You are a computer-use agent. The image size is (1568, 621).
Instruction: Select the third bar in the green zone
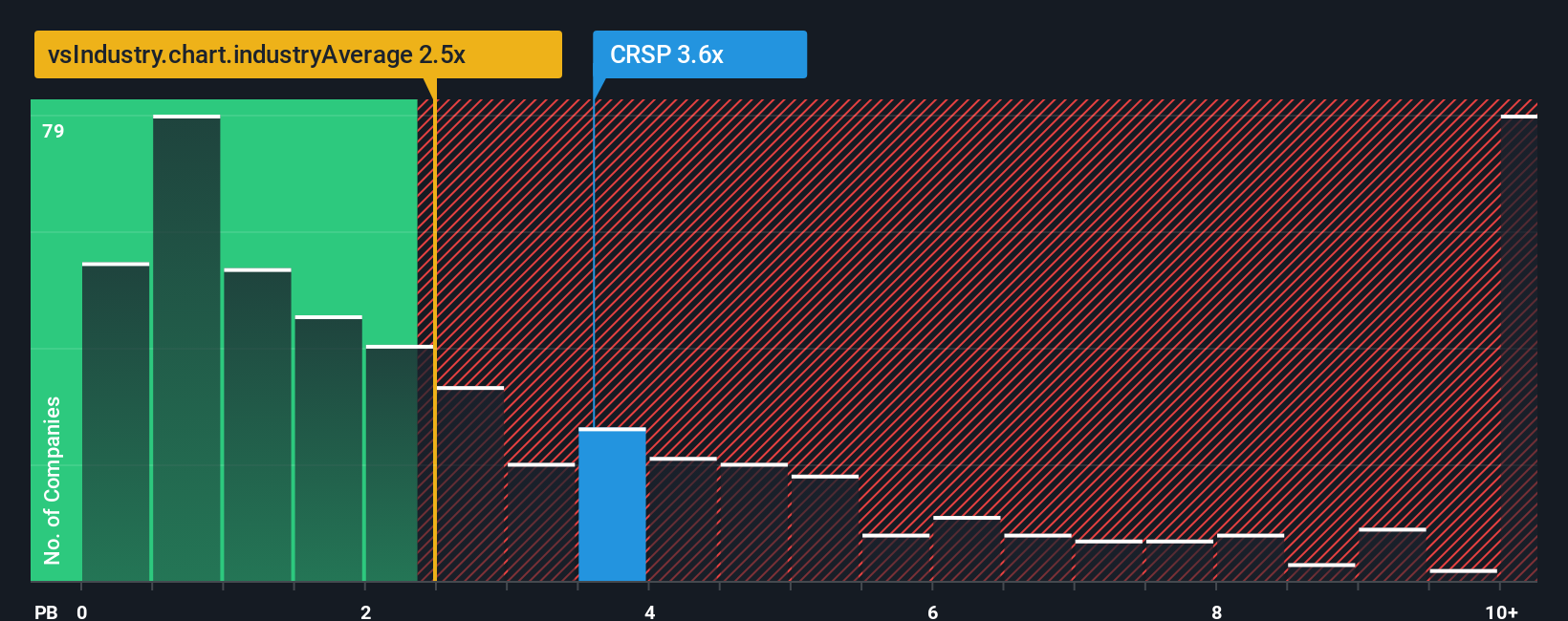(x=257, y=425)
